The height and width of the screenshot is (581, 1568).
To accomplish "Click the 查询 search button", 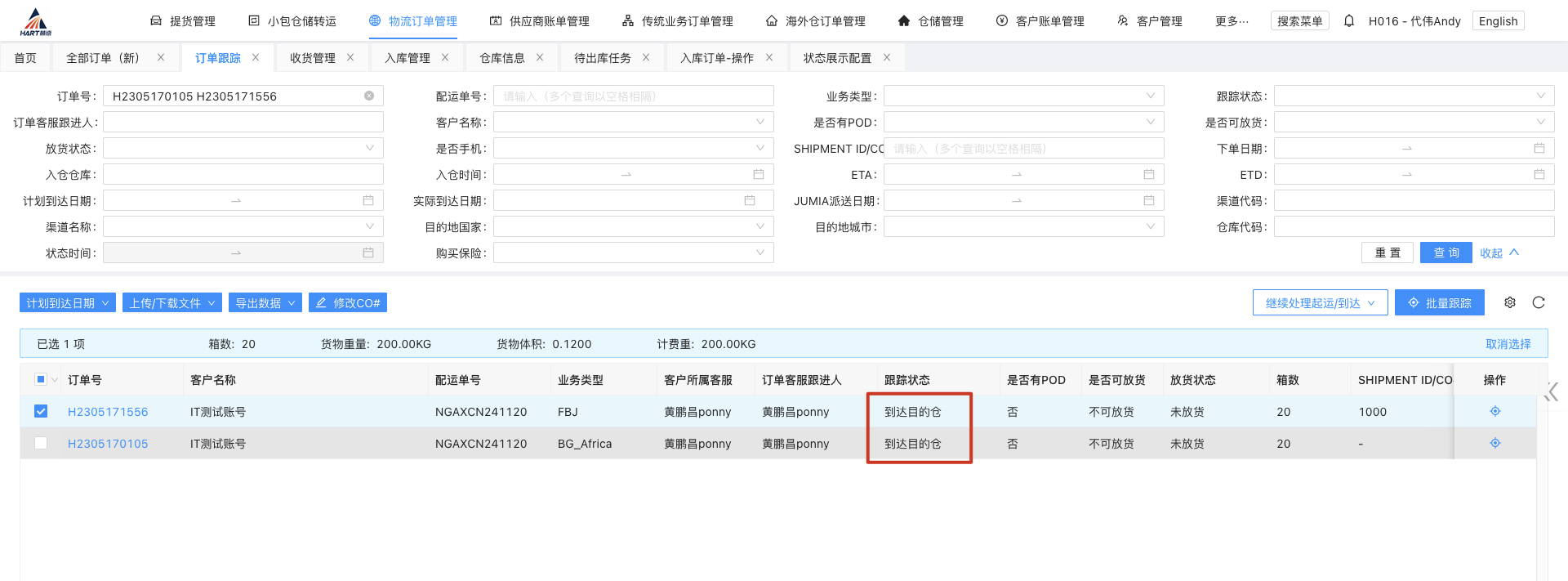I will 1445,253.
